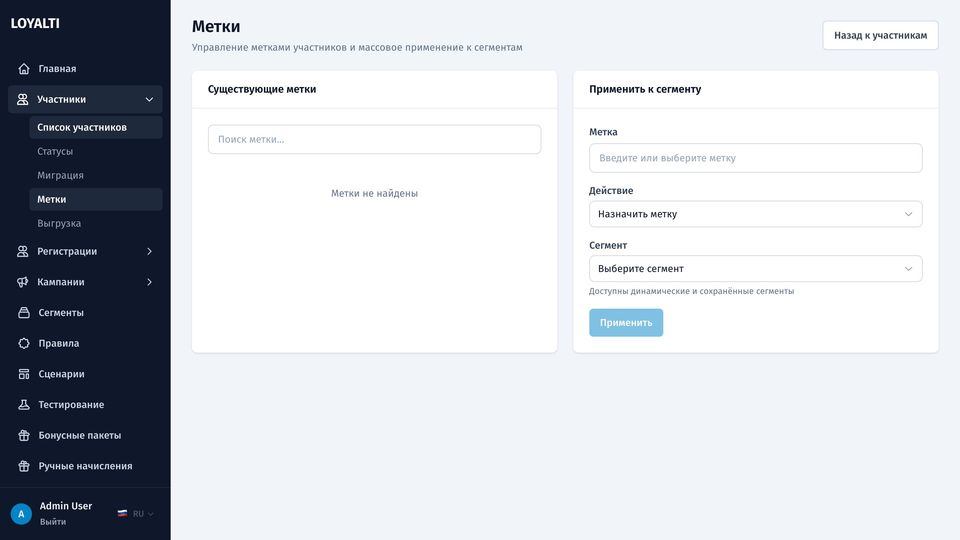Select Метки submenu item

click(x=96, y=199)
